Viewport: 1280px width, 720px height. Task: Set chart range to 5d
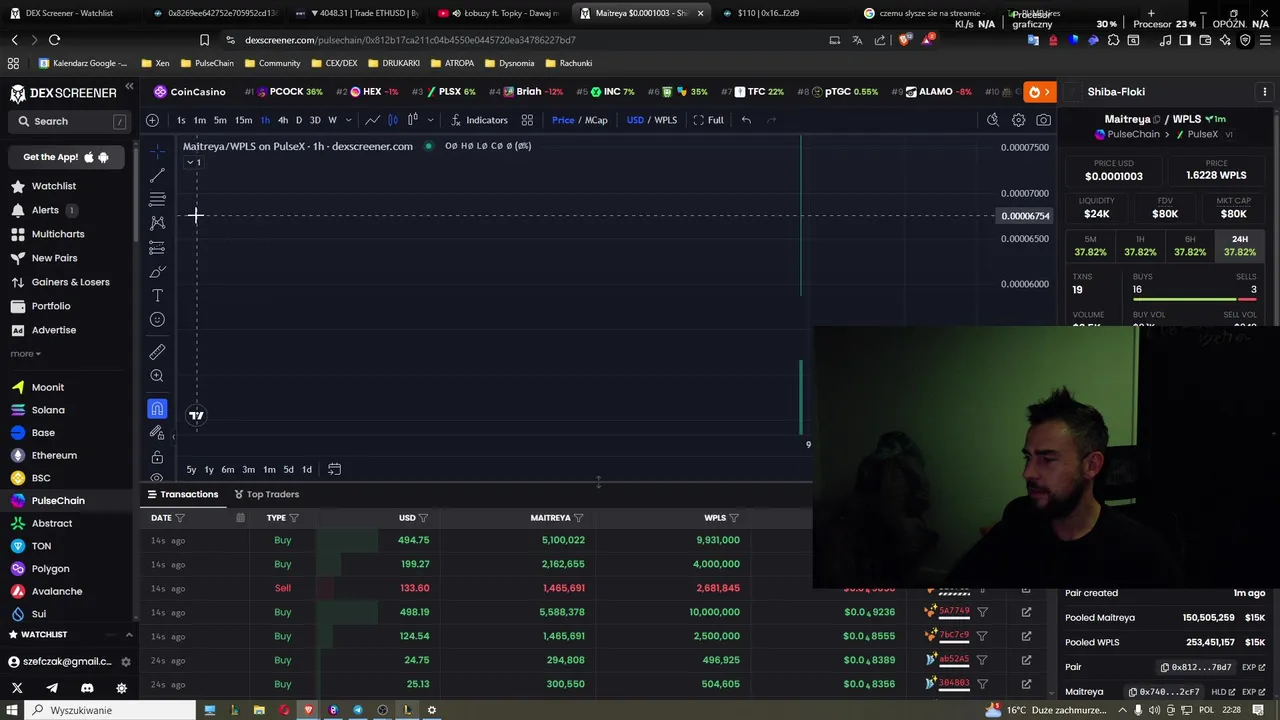(288, 469)
